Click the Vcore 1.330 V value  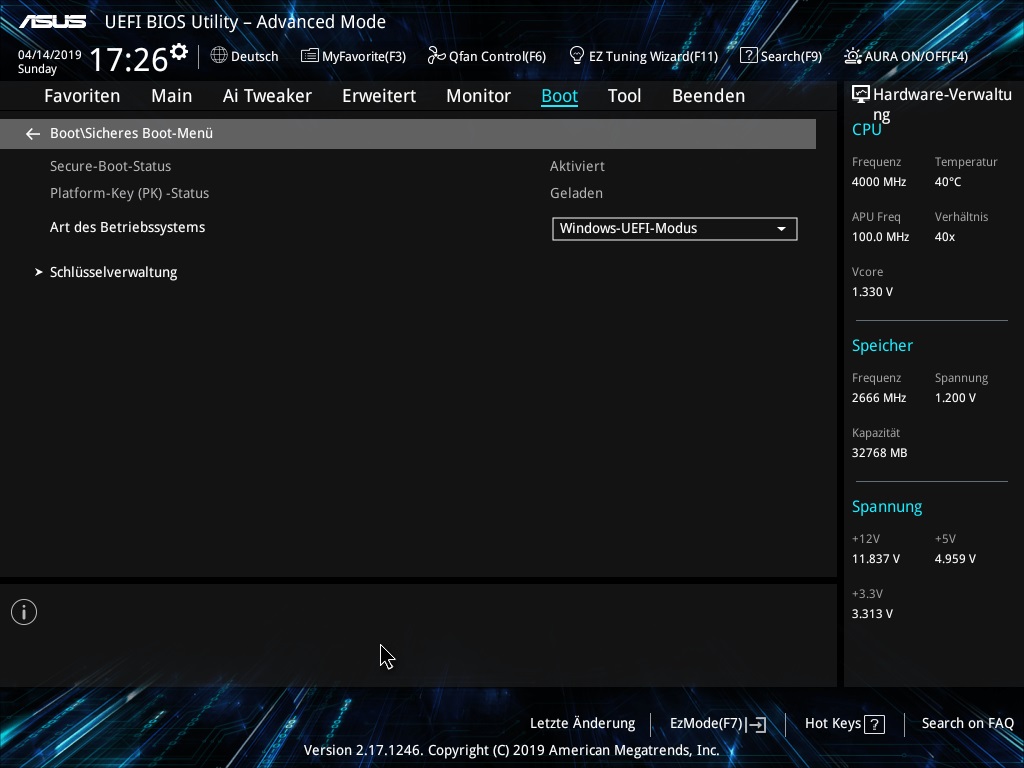point(872,292)
